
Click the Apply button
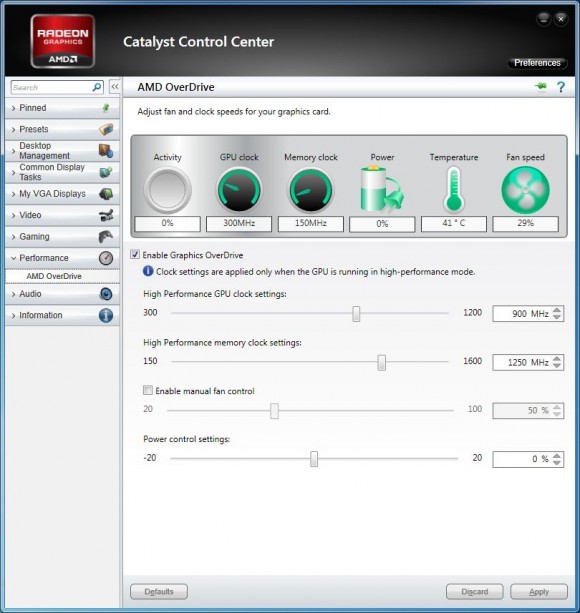[539, 591]
